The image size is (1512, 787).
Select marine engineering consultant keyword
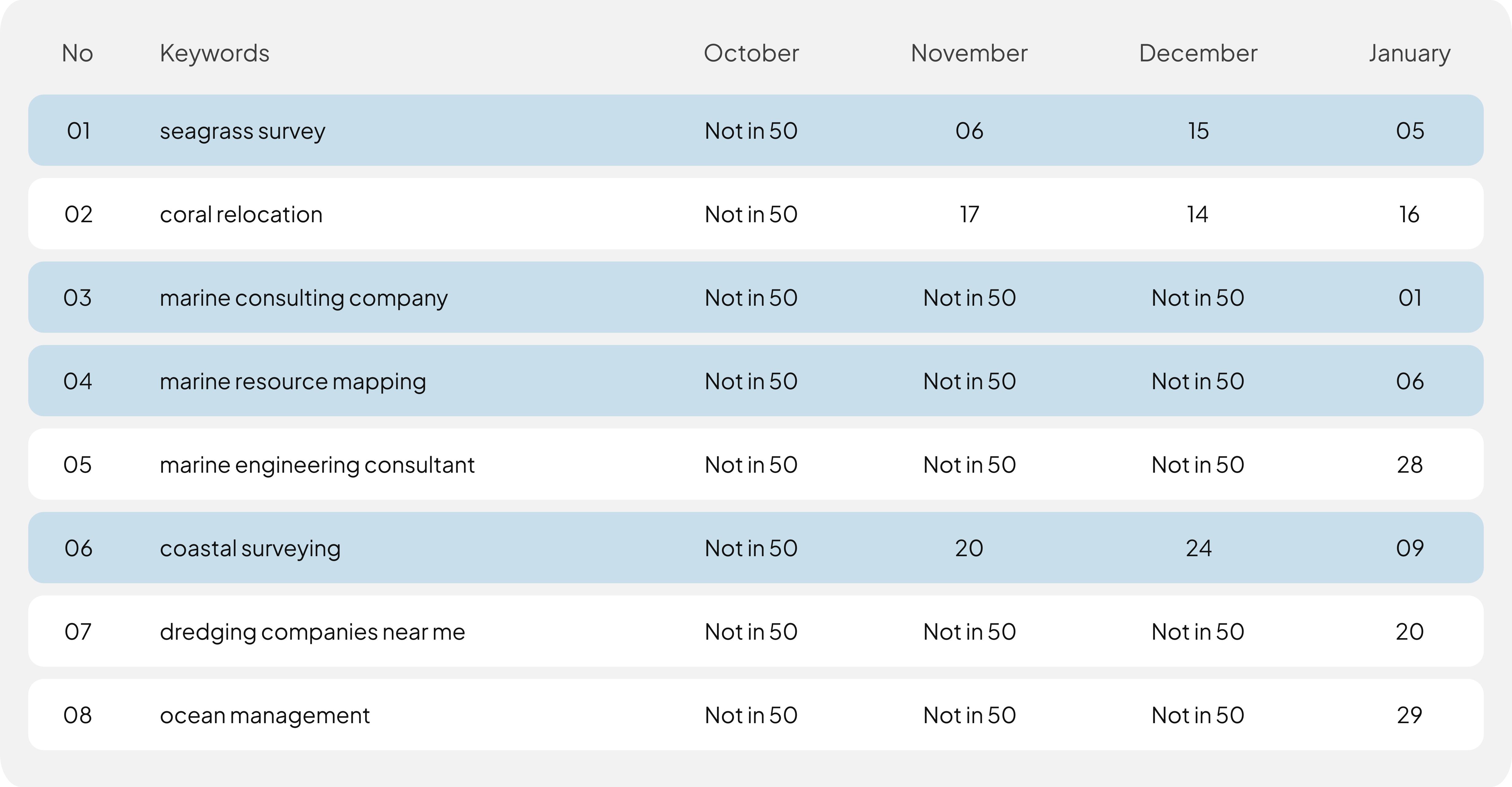[x=317, y=465]
